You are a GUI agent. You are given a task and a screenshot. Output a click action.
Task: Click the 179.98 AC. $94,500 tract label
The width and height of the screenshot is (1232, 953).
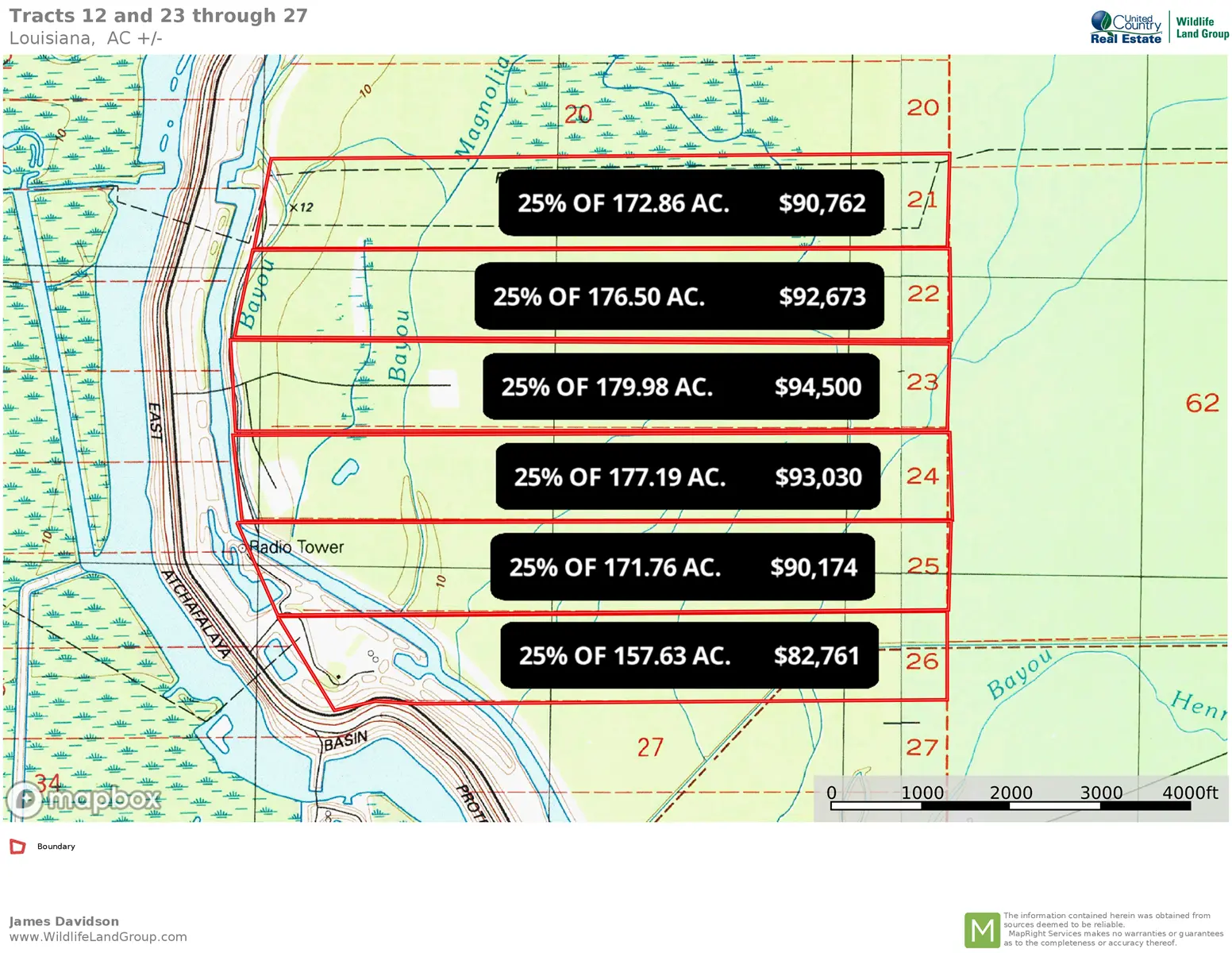click(680, 387)
